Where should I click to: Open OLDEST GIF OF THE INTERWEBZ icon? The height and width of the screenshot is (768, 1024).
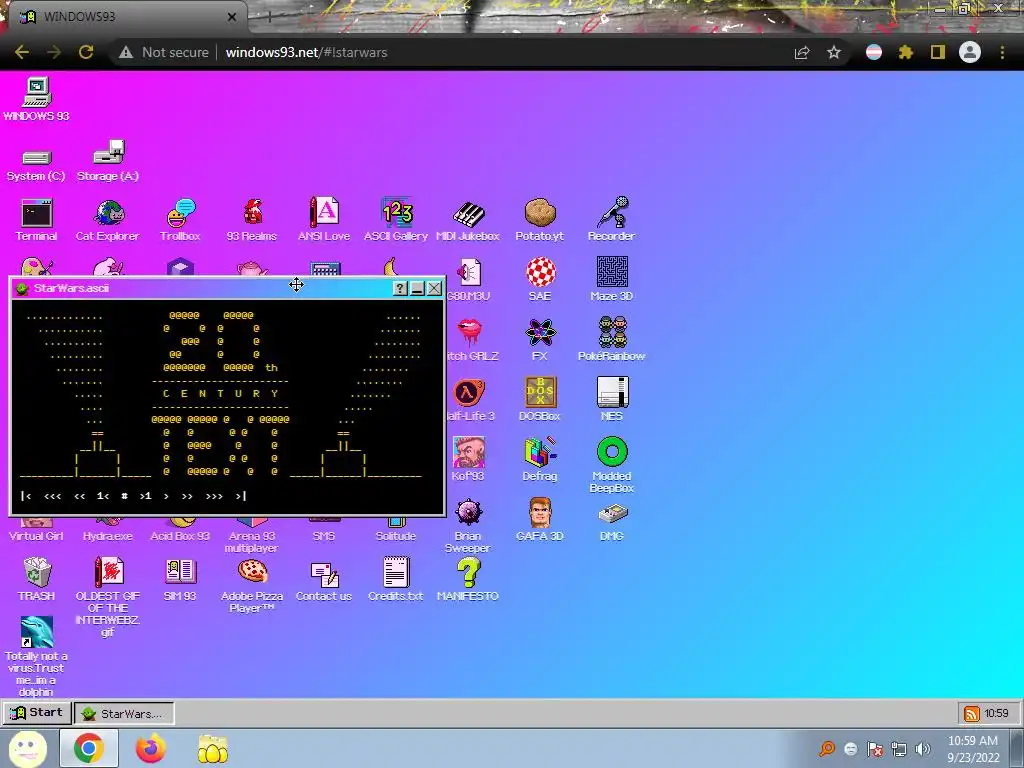click(108, 572)
